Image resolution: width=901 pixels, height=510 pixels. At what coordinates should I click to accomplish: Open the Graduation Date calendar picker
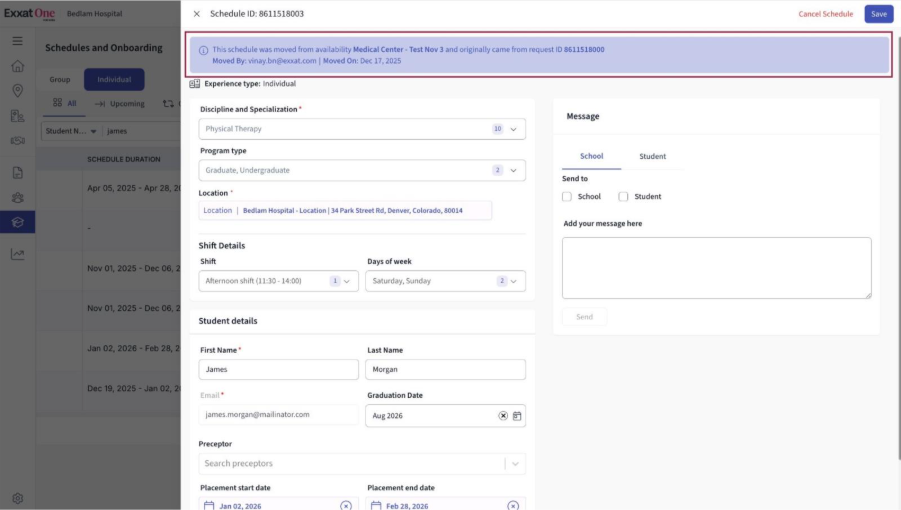[x=517, y=416]
